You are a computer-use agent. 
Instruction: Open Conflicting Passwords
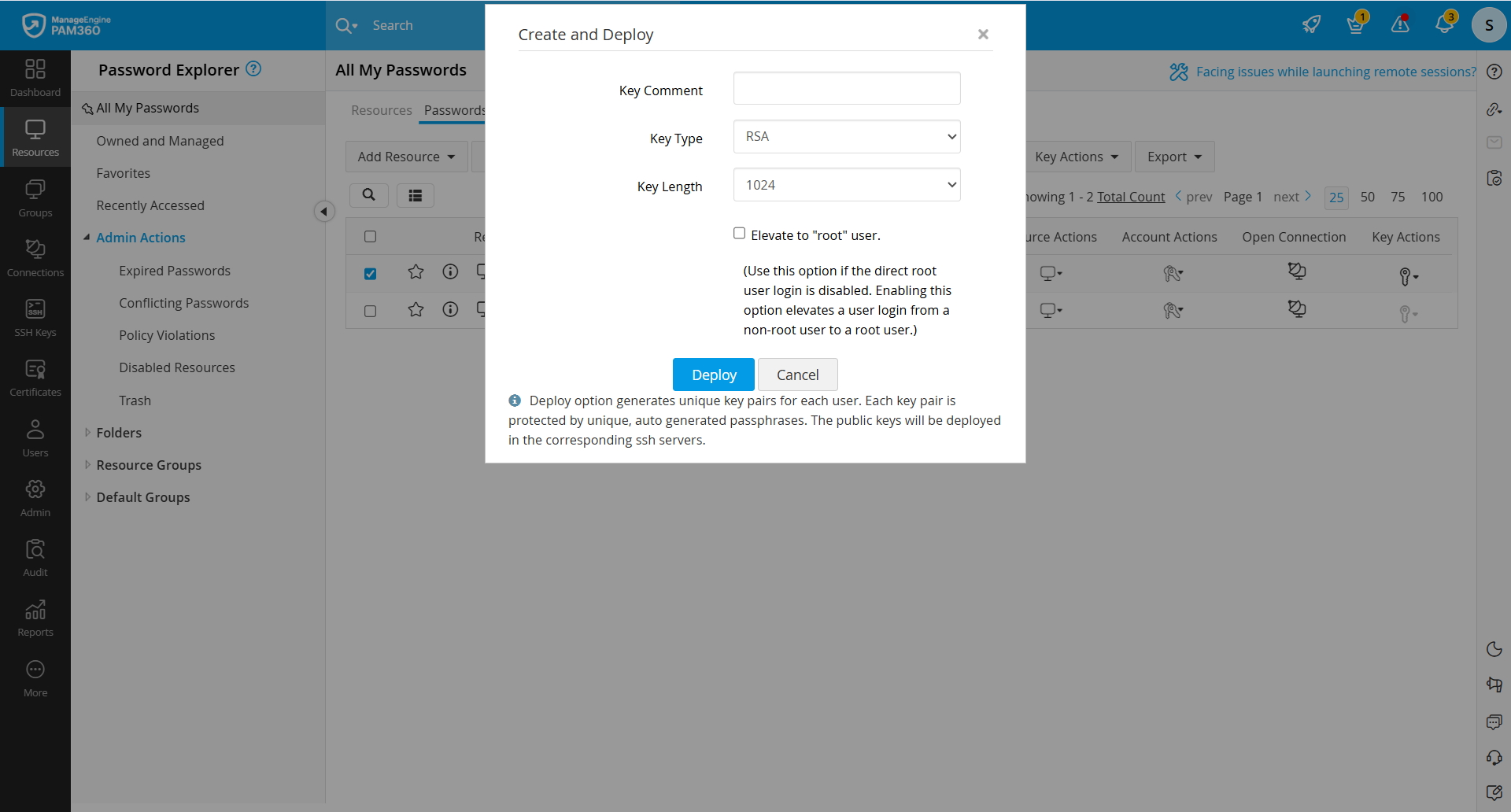(183, 303)
